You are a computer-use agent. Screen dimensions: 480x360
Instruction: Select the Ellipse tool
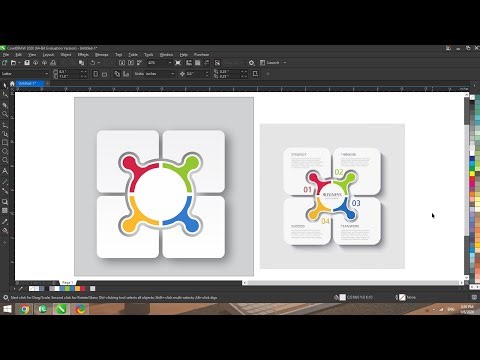[x=5, y=151]
